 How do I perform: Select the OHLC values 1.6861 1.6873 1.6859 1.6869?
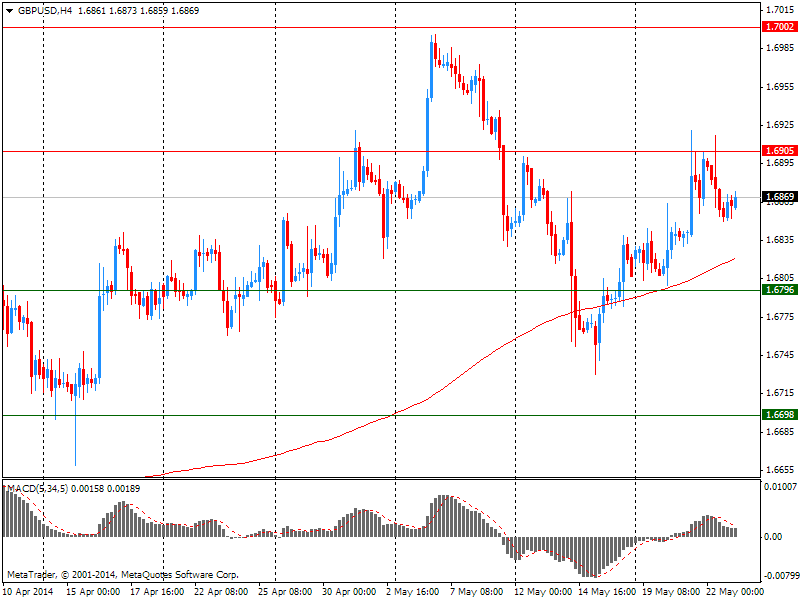[138, 11]
